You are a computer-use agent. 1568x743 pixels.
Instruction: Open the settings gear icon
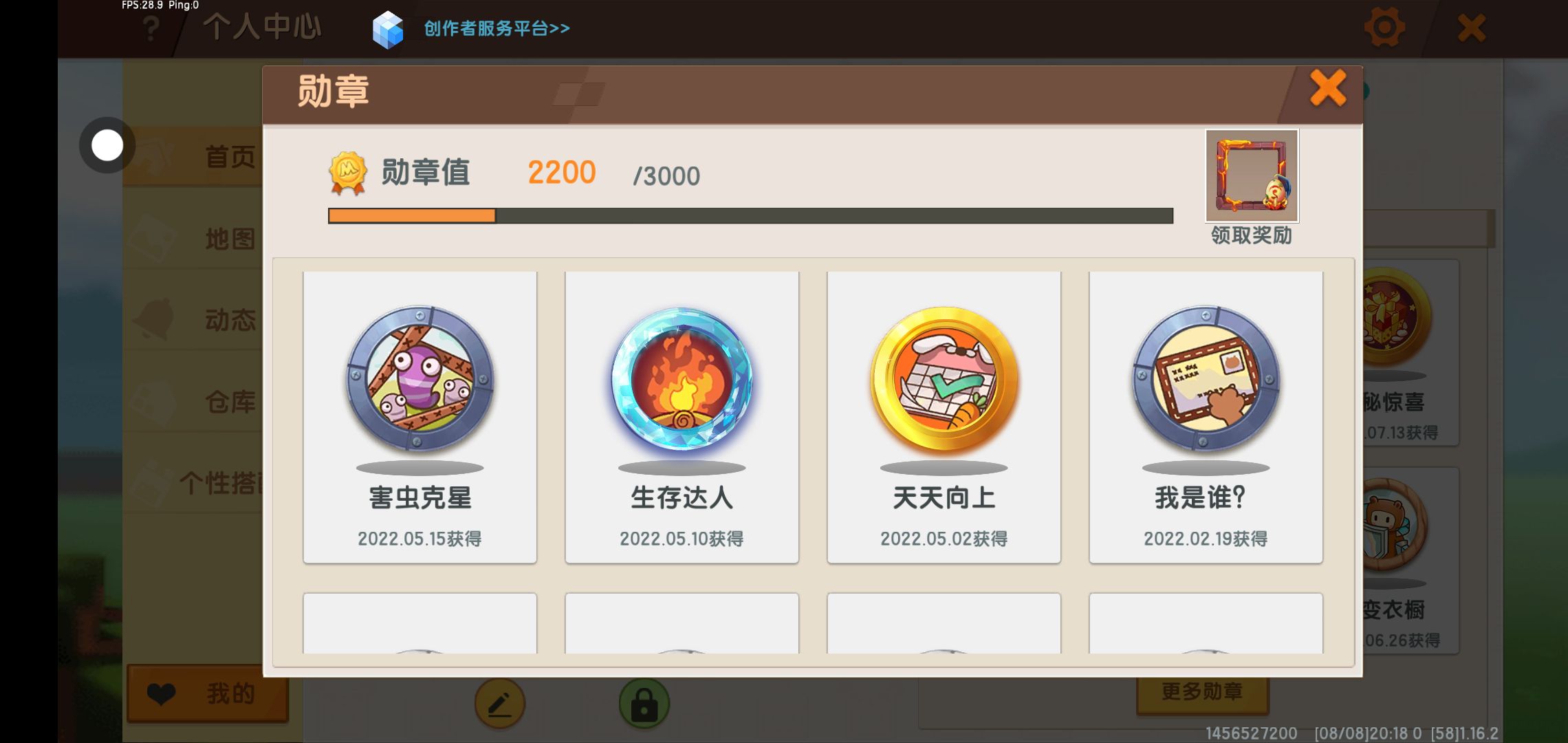(1384, 28)
